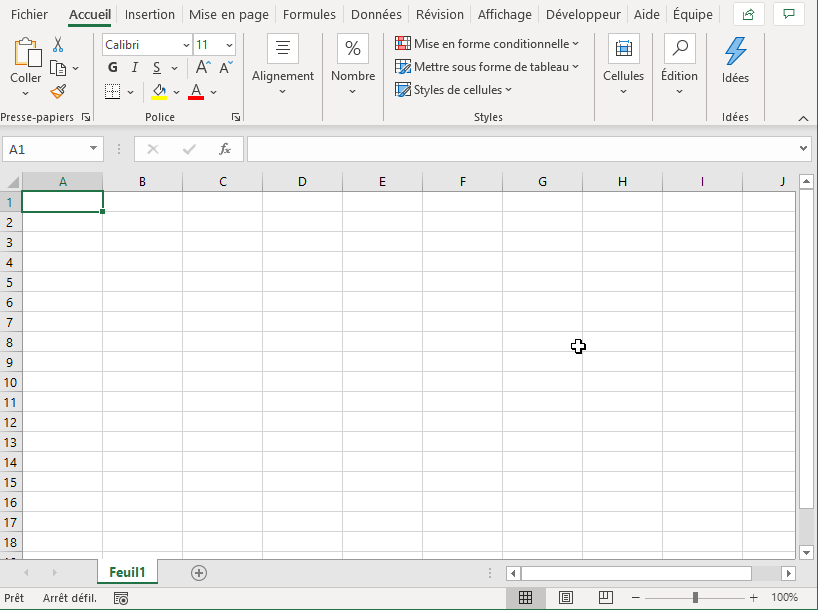Apply yellow fill color
The height and width of the screenshot is (610, 818).
coord(159,92)
